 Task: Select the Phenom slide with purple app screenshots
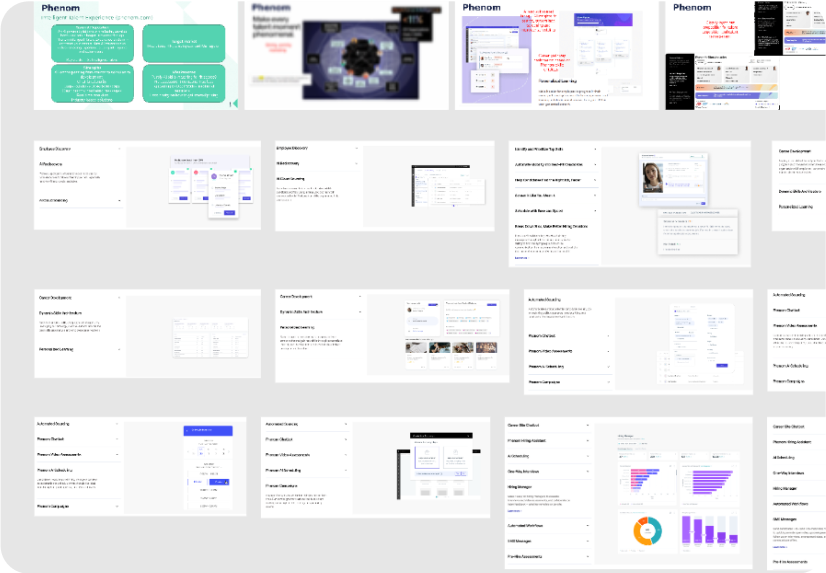[x=557, y=55]
